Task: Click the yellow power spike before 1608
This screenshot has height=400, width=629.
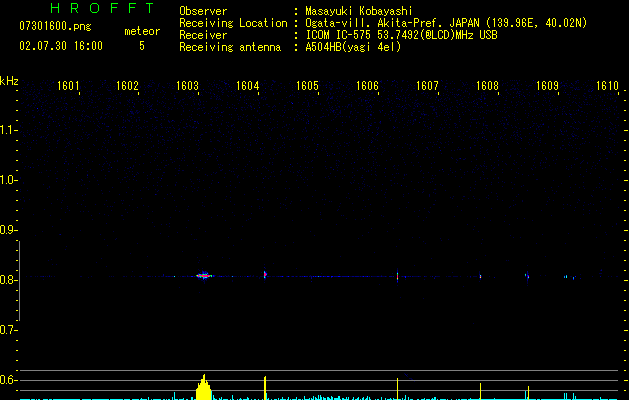Action: [x=480, y=391]
